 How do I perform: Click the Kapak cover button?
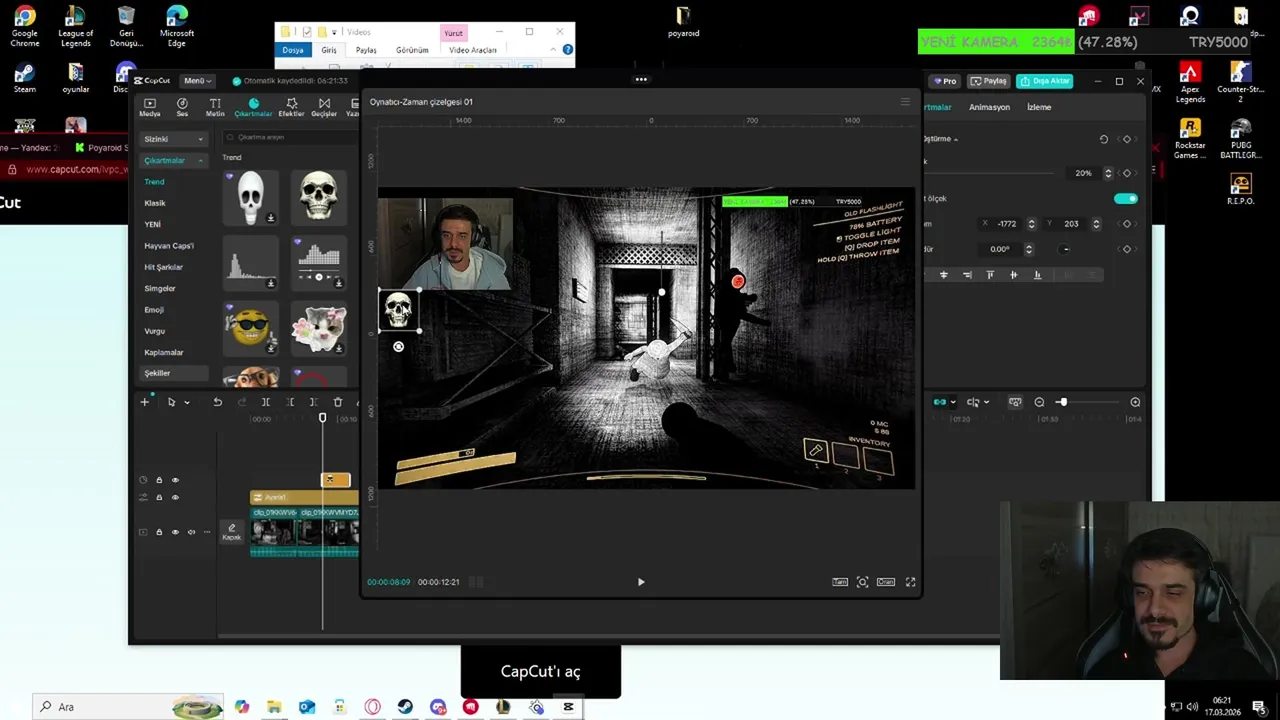pyautogui.click(x=231, y=532)
